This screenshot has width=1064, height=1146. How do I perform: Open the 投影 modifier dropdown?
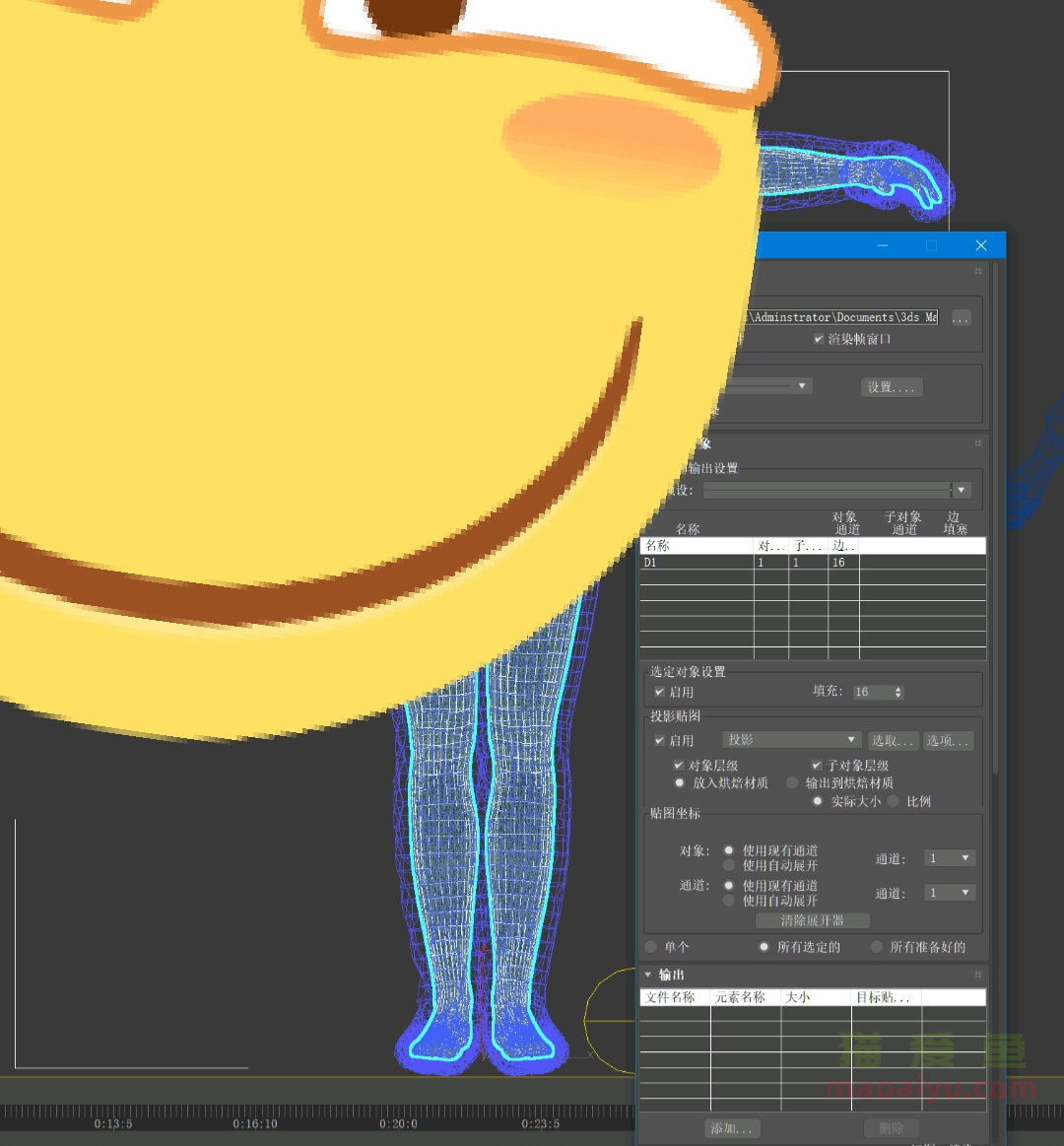pyautogui.click(x=792, y=740)
